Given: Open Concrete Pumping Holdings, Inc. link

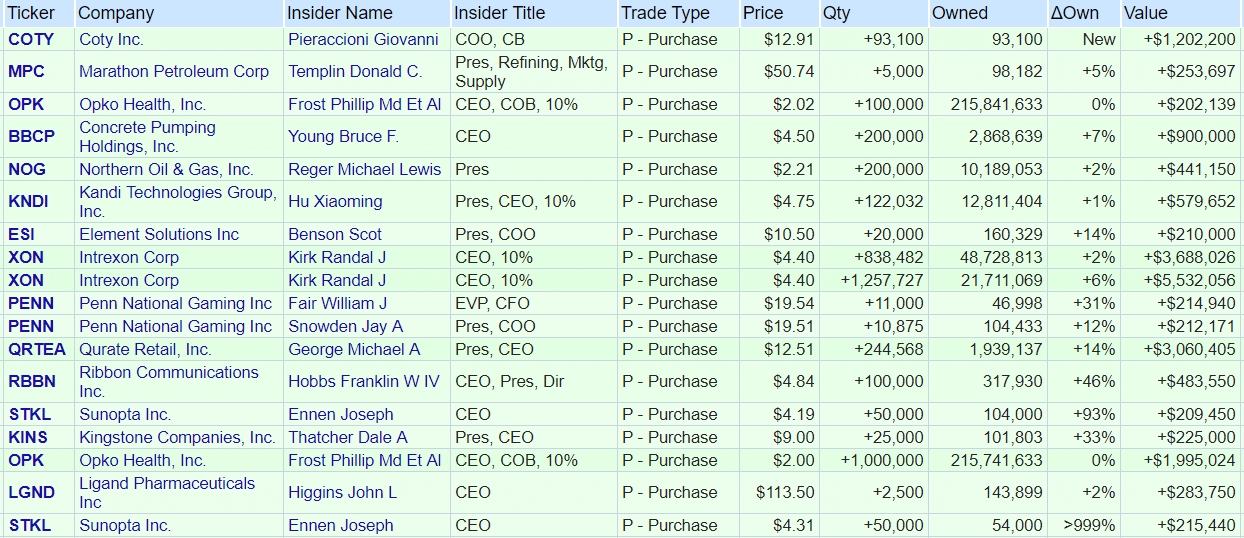Looking at the screenshot, I should click(x=148, y=136).
